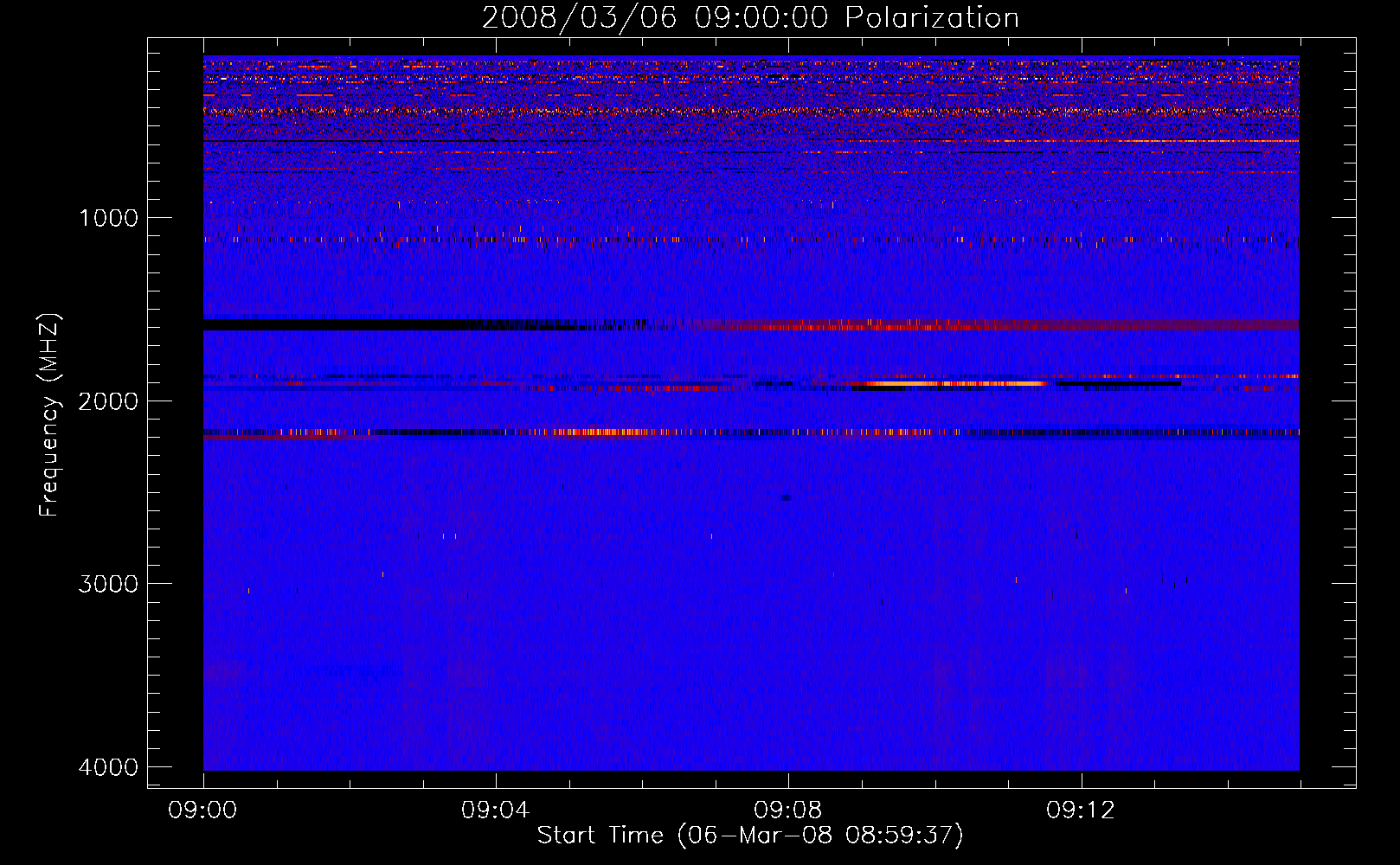Click the 'Start Time (06-Mar-08 08:59:37)' label
This screenshot has height=865, width=1400.
tap(750, 836)
